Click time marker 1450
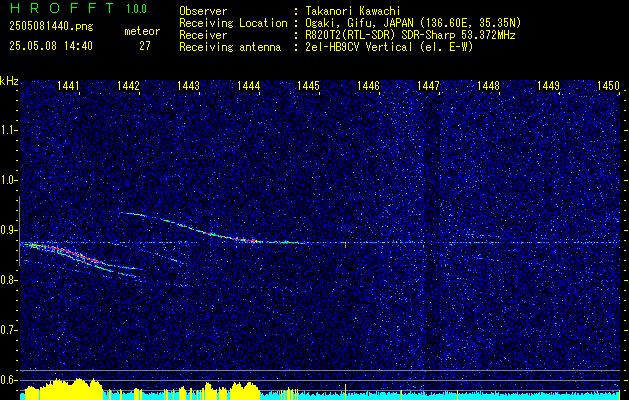629x400 pixels. point(609,85)
